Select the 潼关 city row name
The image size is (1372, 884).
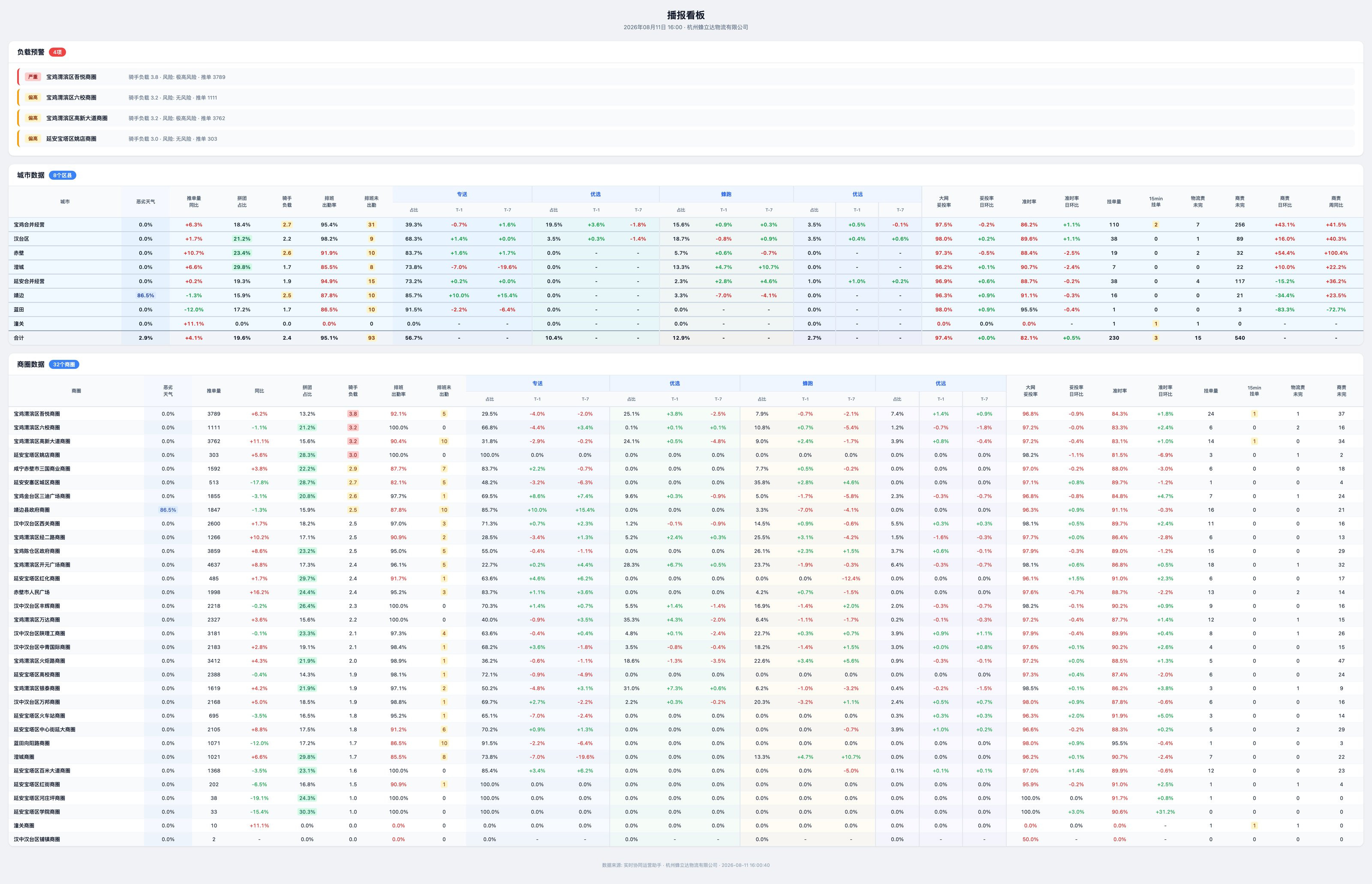pyautogui.click(x=19, y=324)
